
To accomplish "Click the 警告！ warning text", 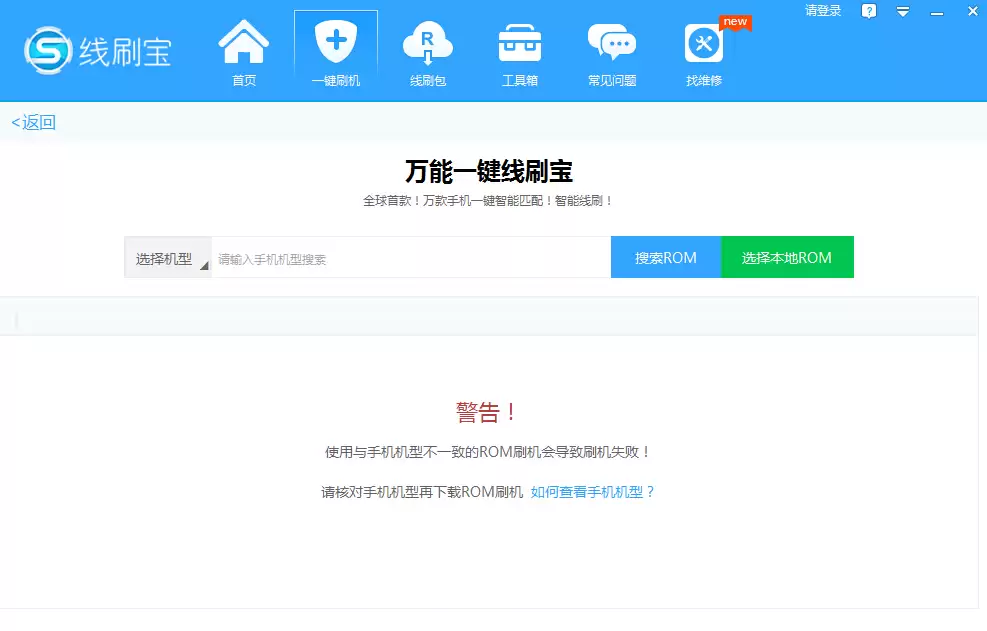I will click(x=486, y=412).
